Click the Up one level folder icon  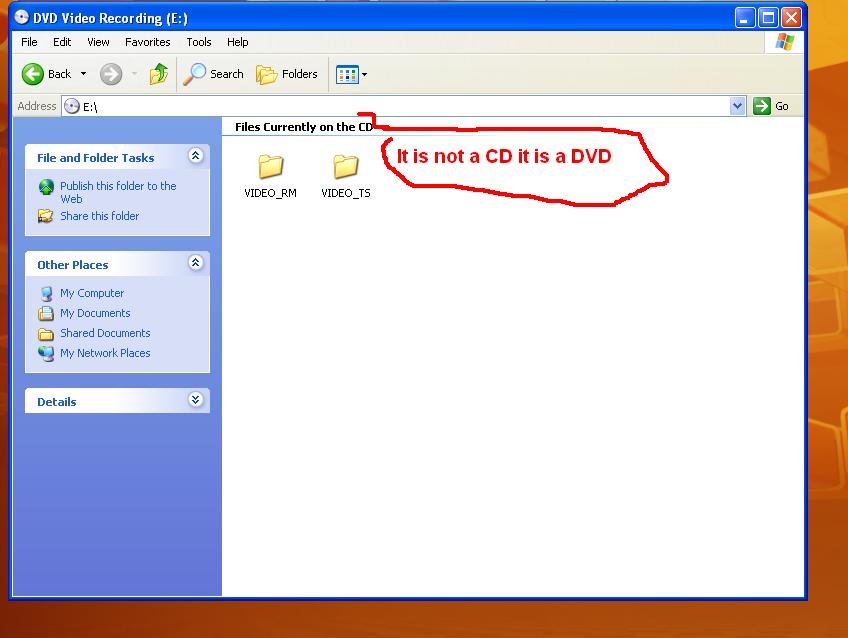click(x=159, y=74)
